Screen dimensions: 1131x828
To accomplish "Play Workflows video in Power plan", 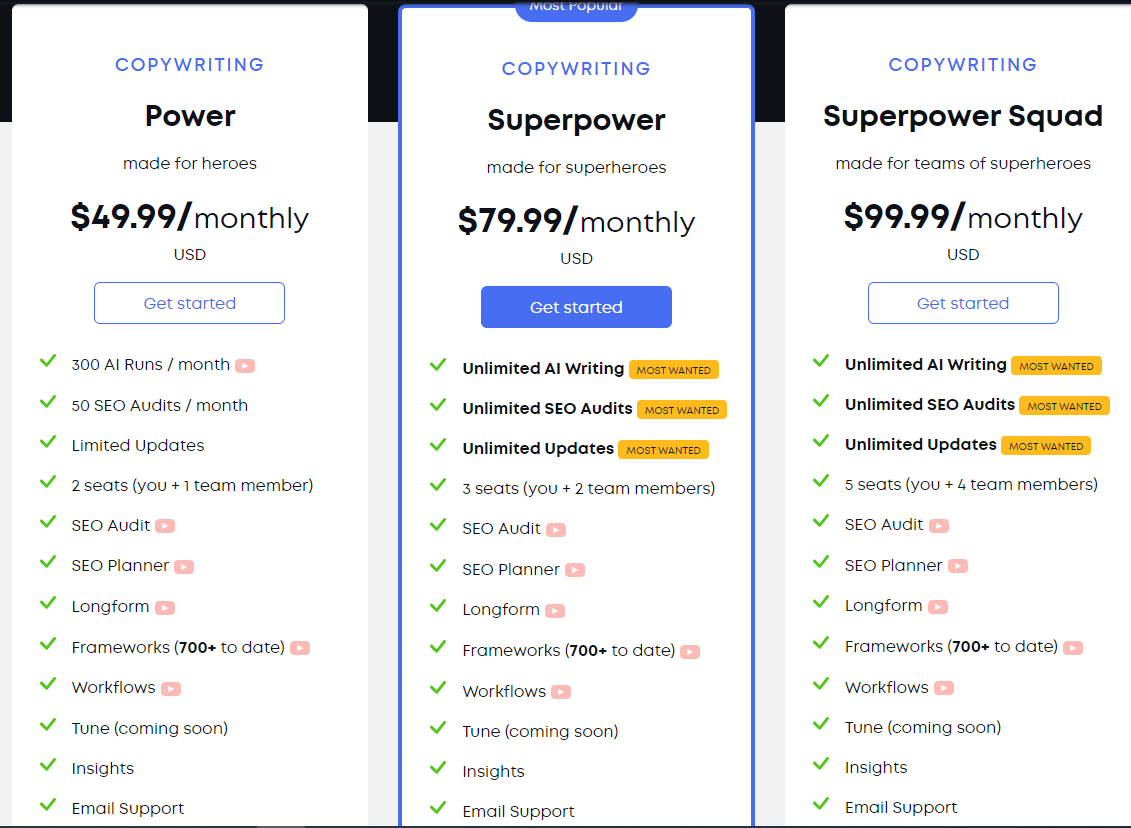I will 171,689.
